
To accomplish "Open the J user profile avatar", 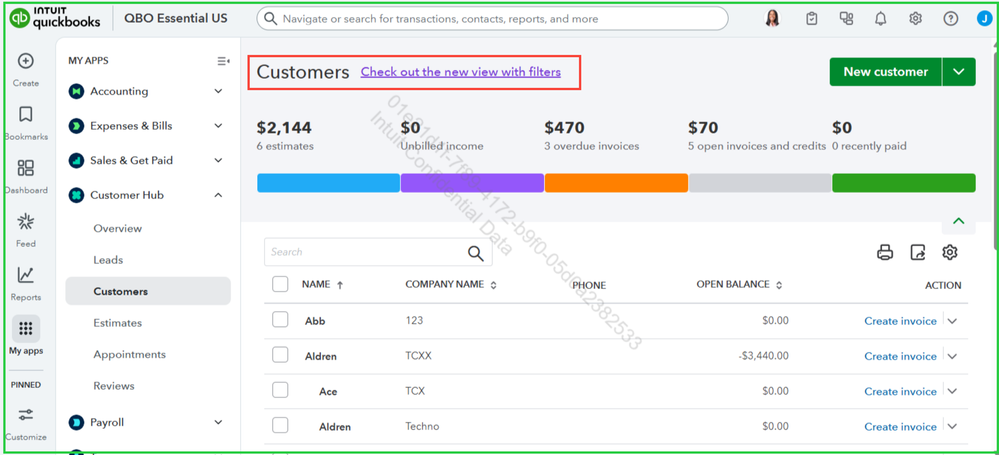I will [x=983, y=18].
